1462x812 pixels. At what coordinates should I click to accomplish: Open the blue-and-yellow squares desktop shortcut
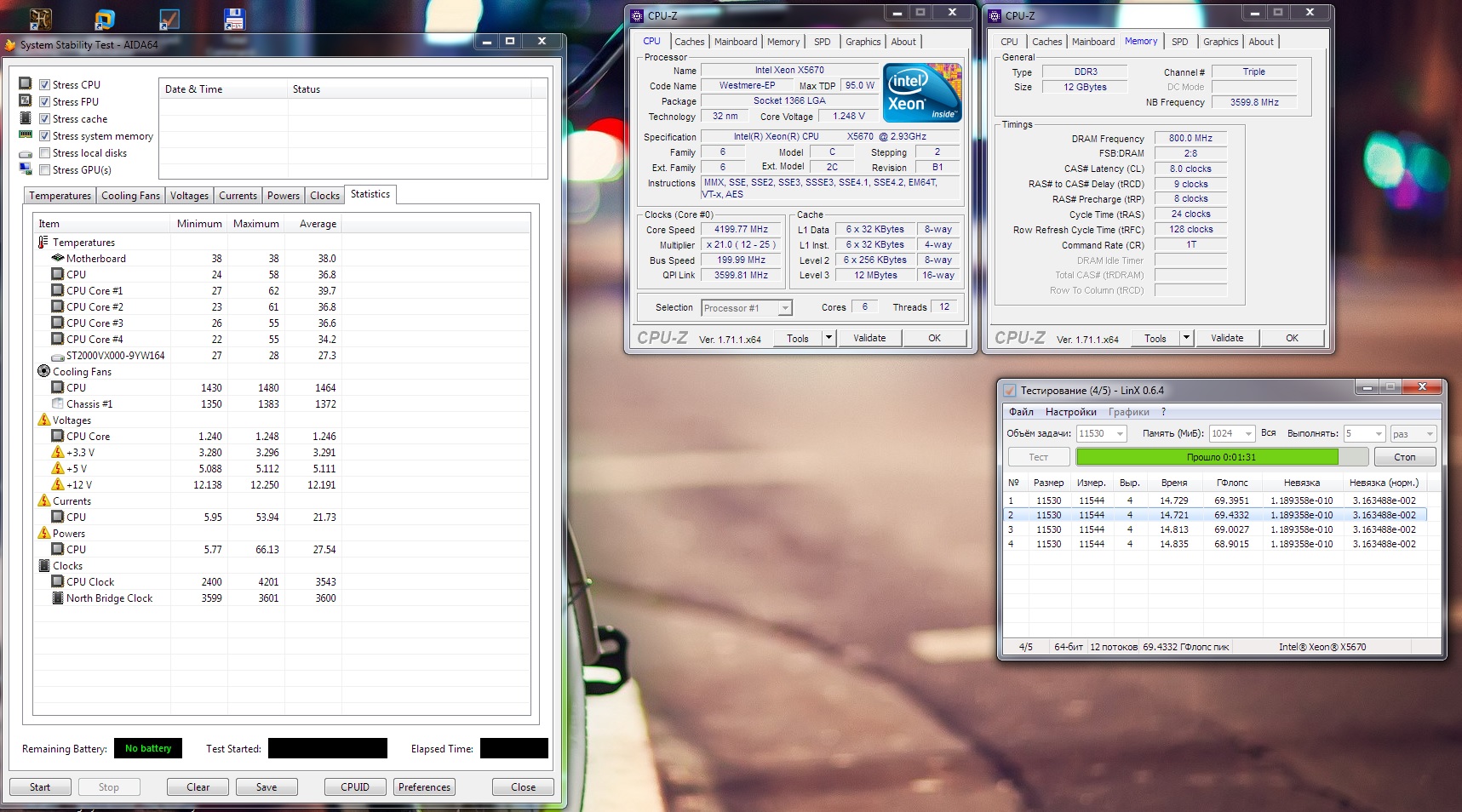(105, 19)
